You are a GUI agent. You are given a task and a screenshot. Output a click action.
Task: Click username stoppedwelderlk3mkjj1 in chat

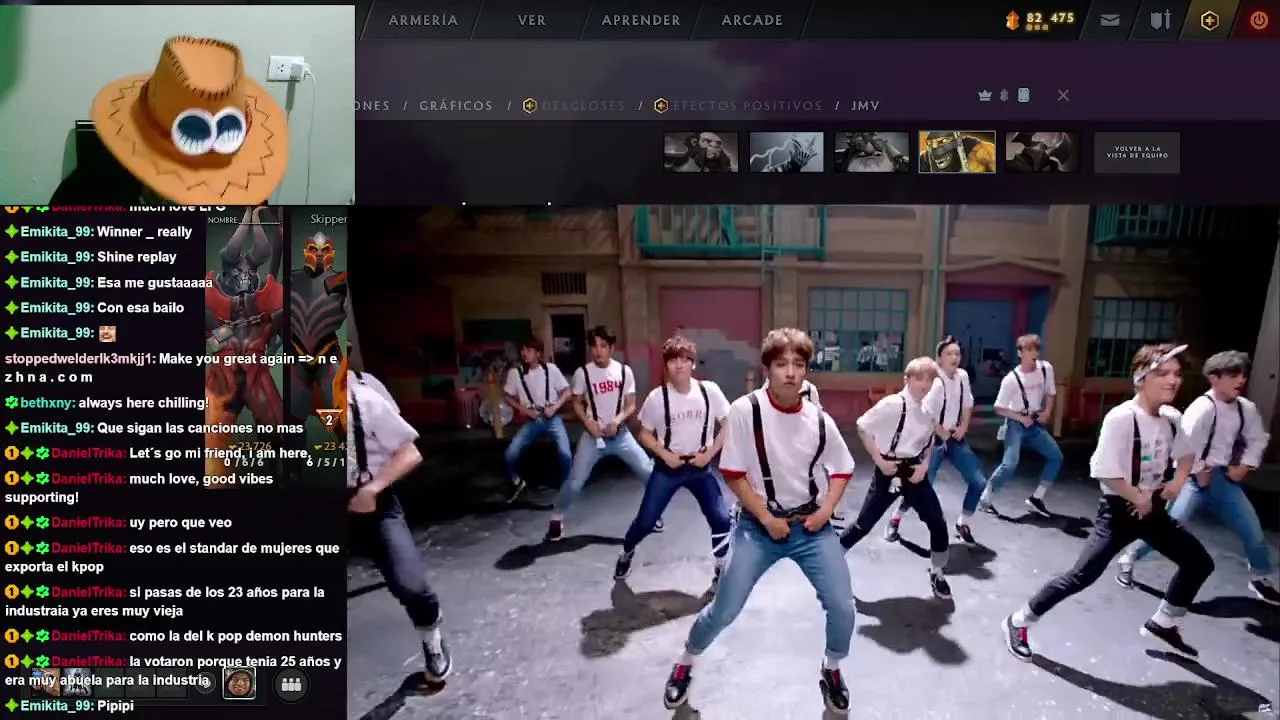79,359
